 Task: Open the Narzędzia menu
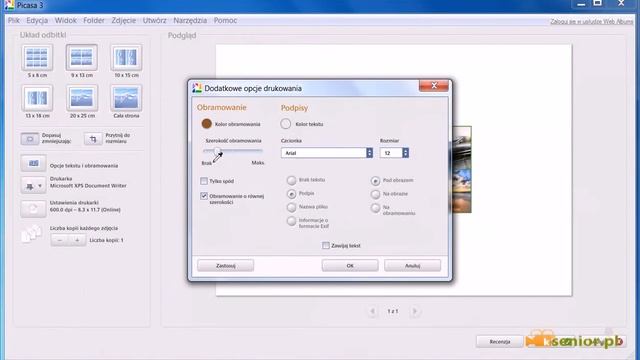(190, 20)
